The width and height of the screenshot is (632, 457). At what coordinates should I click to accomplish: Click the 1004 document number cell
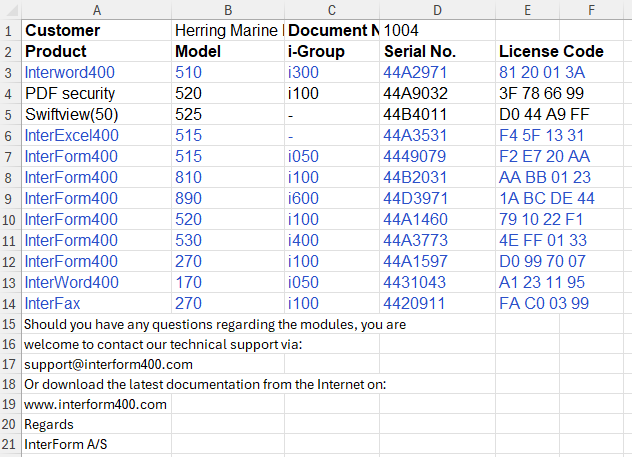point(437,30)
